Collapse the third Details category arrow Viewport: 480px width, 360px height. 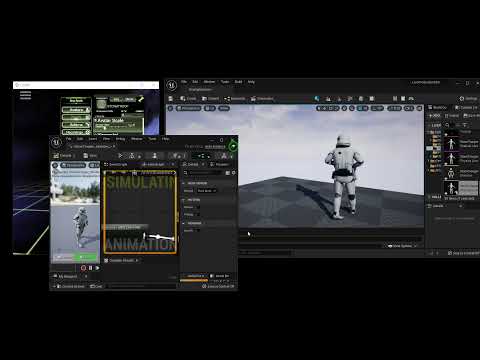tap(184, 223)
